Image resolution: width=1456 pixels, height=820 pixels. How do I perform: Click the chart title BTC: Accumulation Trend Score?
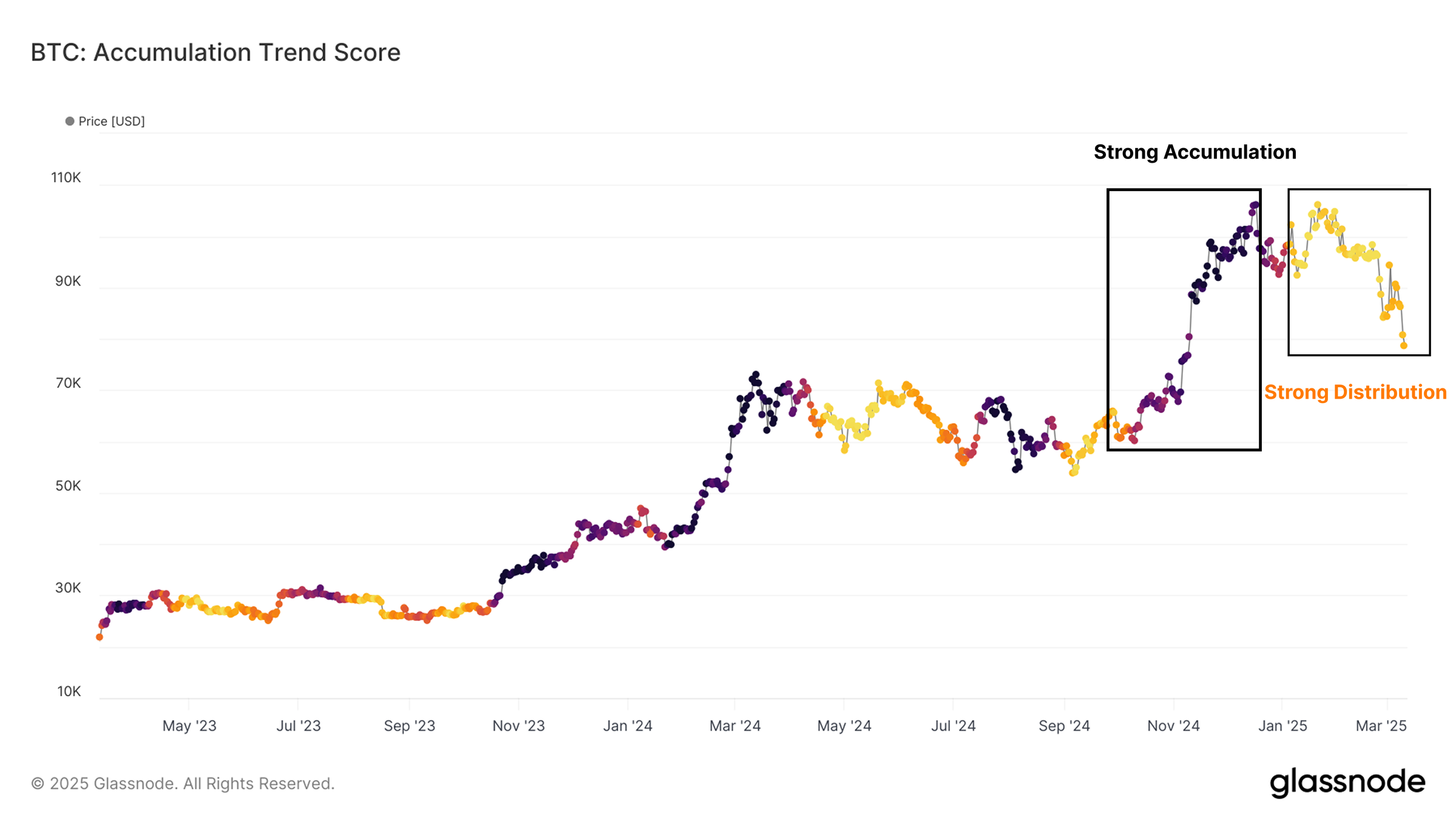pos(215,53)
